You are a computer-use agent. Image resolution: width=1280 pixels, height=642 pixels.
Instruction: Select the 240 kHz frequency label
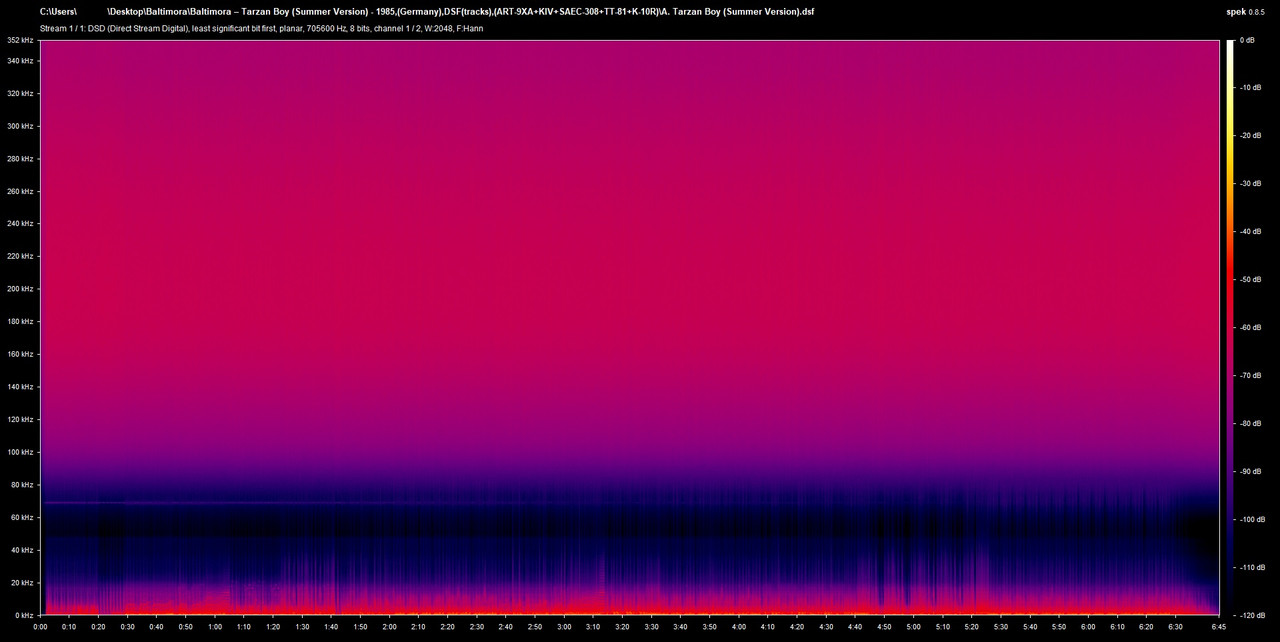(x=21, y=223)
